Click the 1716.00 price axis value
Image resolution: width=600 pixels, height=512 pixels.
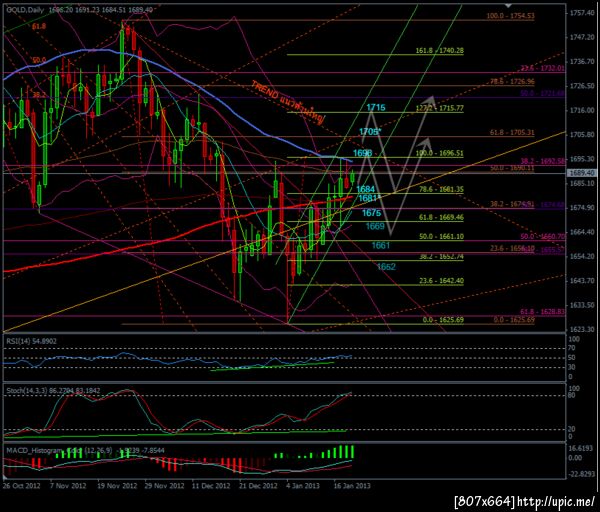coord(582,110)
